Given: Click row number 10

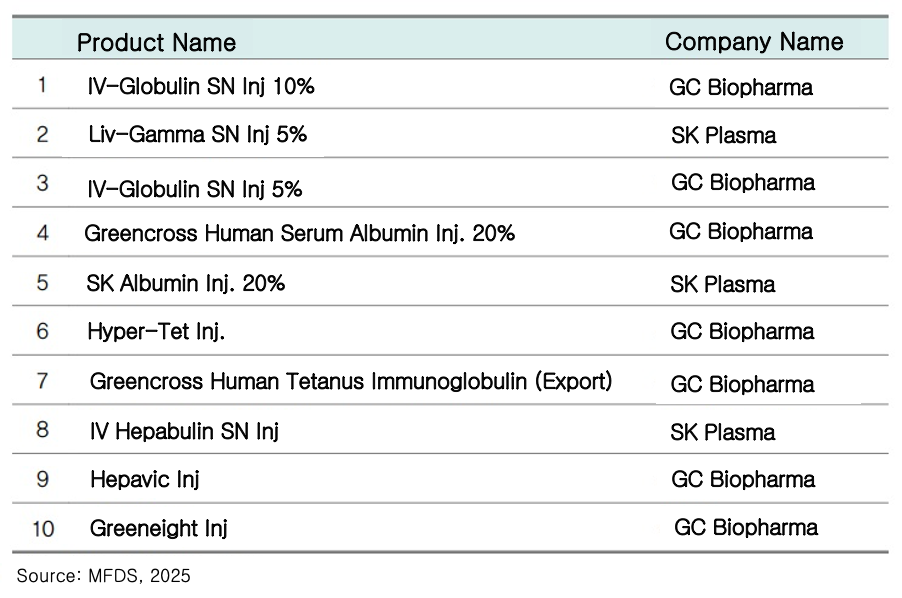Looking at the screenshot, I should (x=43, y=528).
